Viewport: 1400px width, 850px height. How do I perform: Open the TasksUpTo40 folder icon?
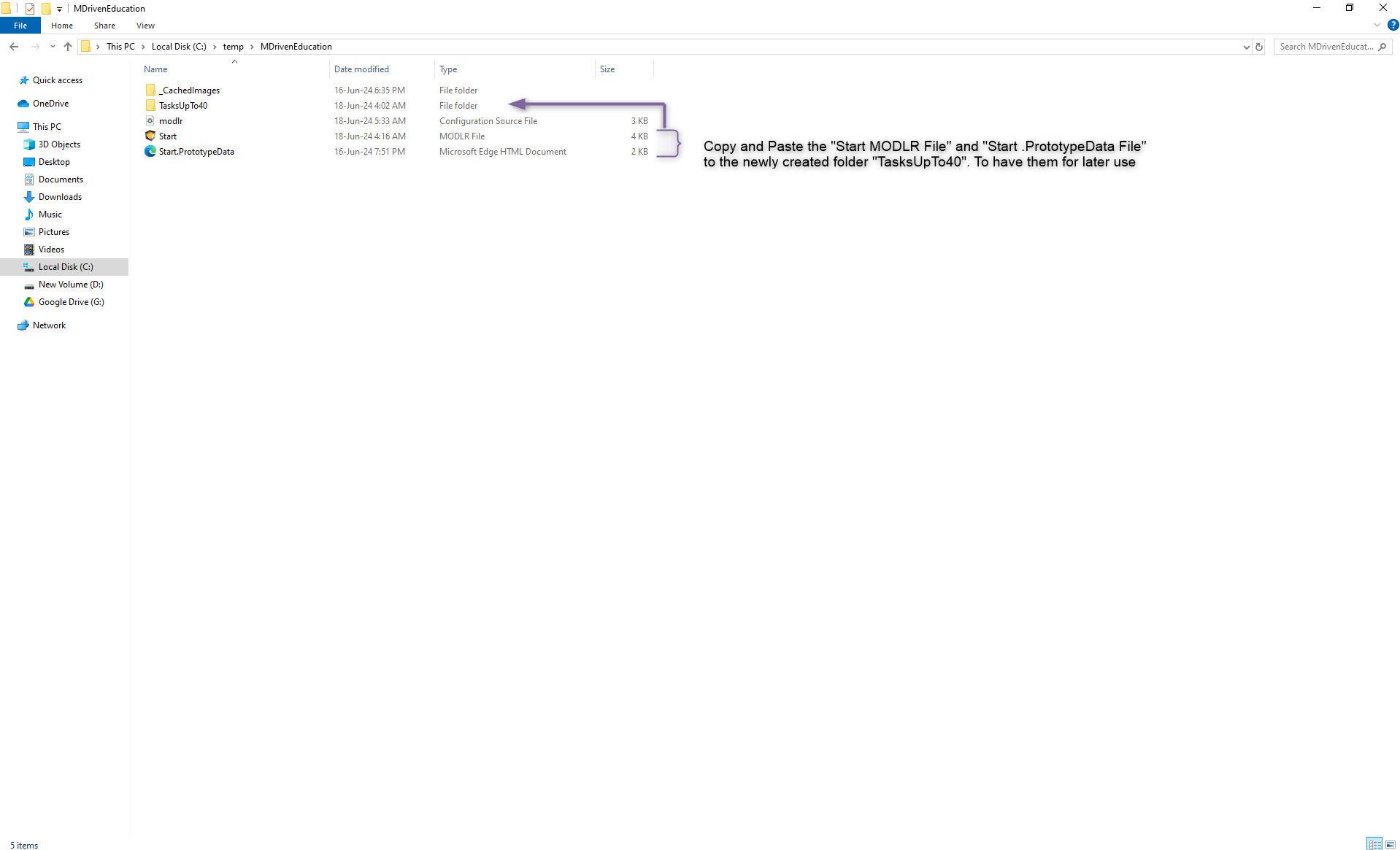click(150, 106)
